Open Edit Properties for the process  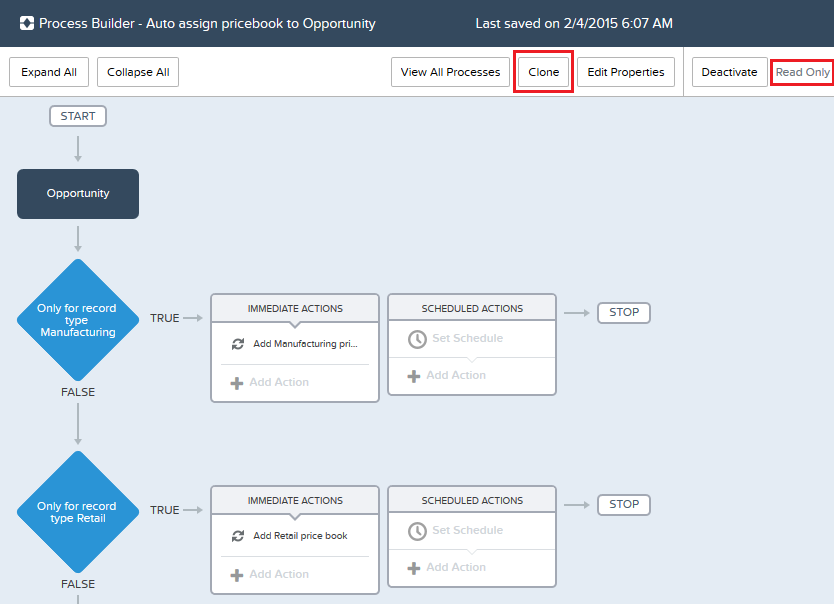[x=626, y=72]
